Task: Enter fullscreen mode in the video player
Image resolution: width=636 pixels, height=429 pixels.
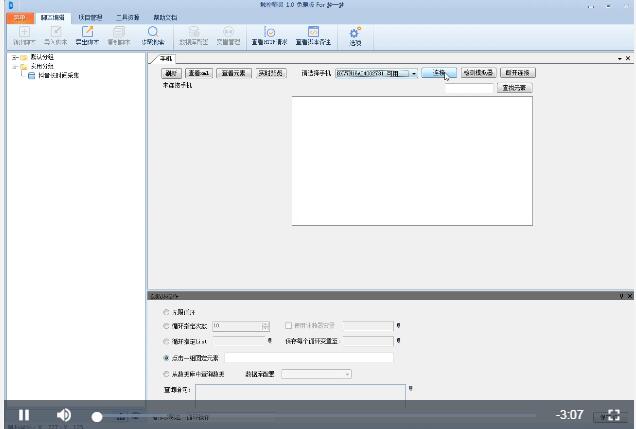Action: [614, 415]
